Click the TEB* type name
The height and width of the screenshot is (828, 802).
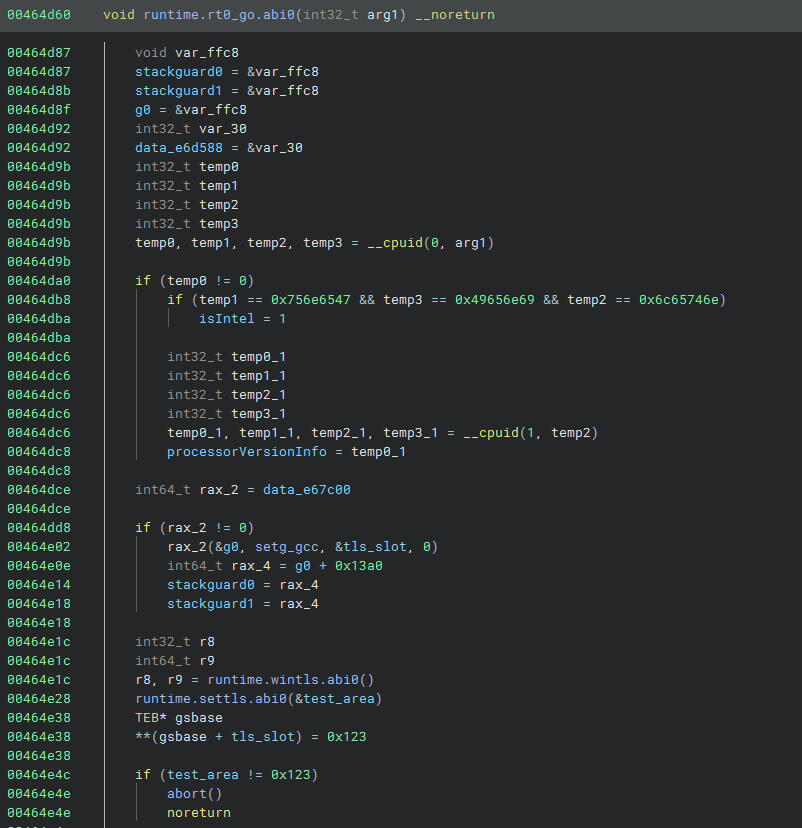pyautogui.click(x=151, y=718)
